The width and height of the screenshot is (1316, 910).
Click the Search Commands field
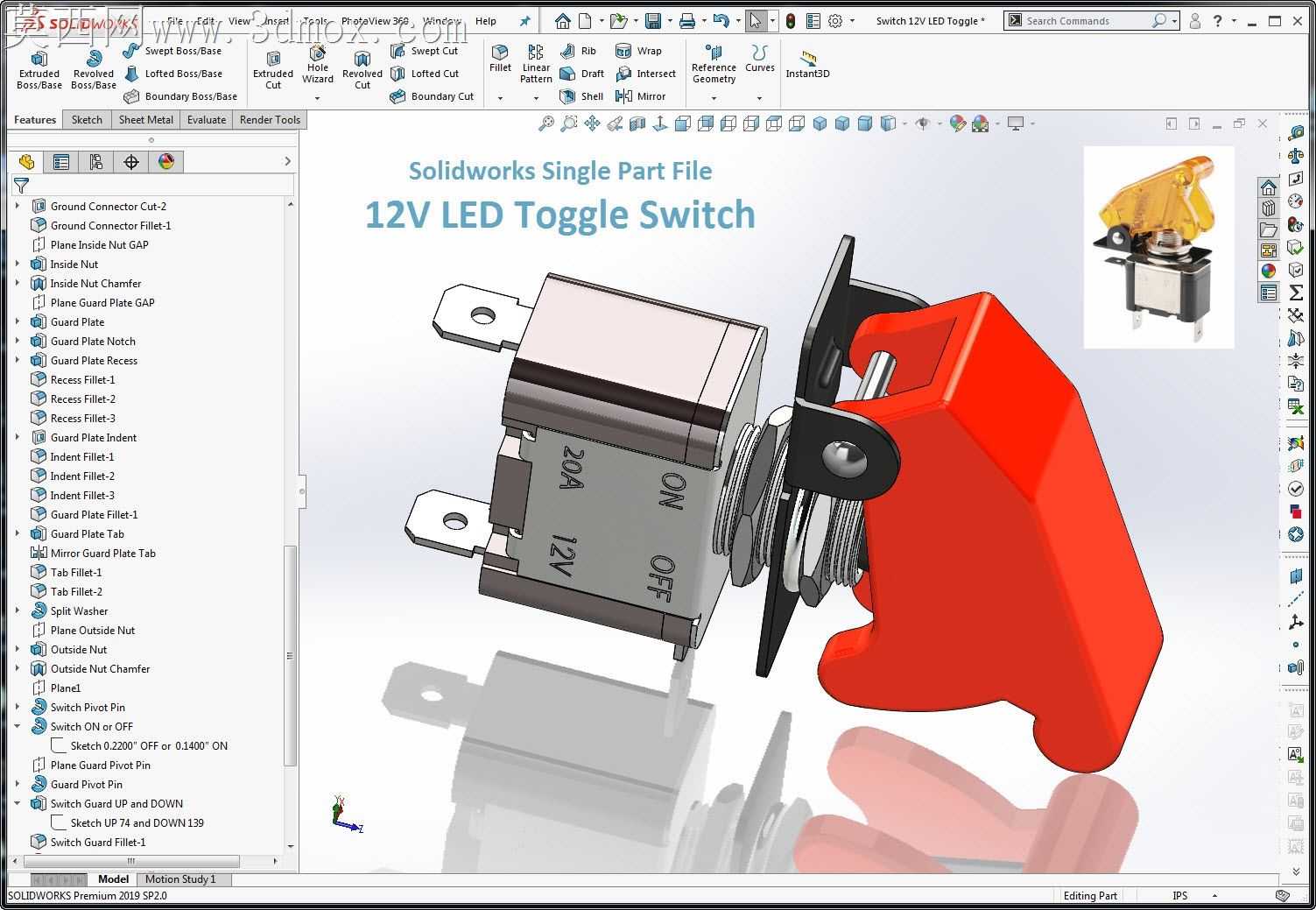click(x=1091, y=21)
